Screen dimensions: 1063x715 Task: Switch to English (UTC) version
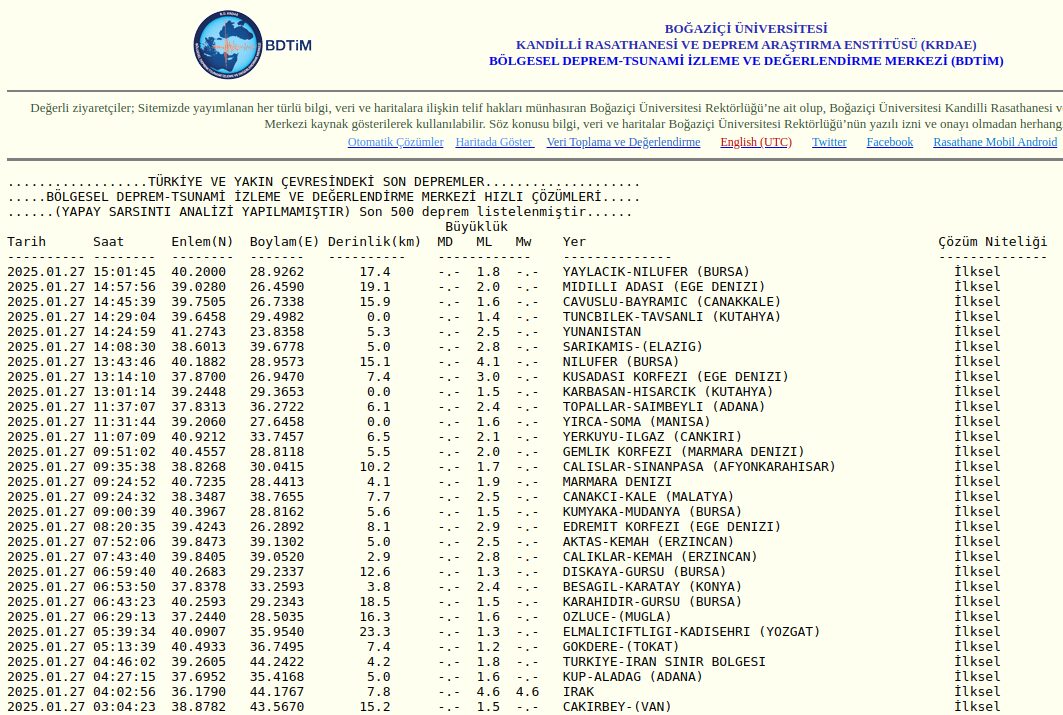coord(755,142)
